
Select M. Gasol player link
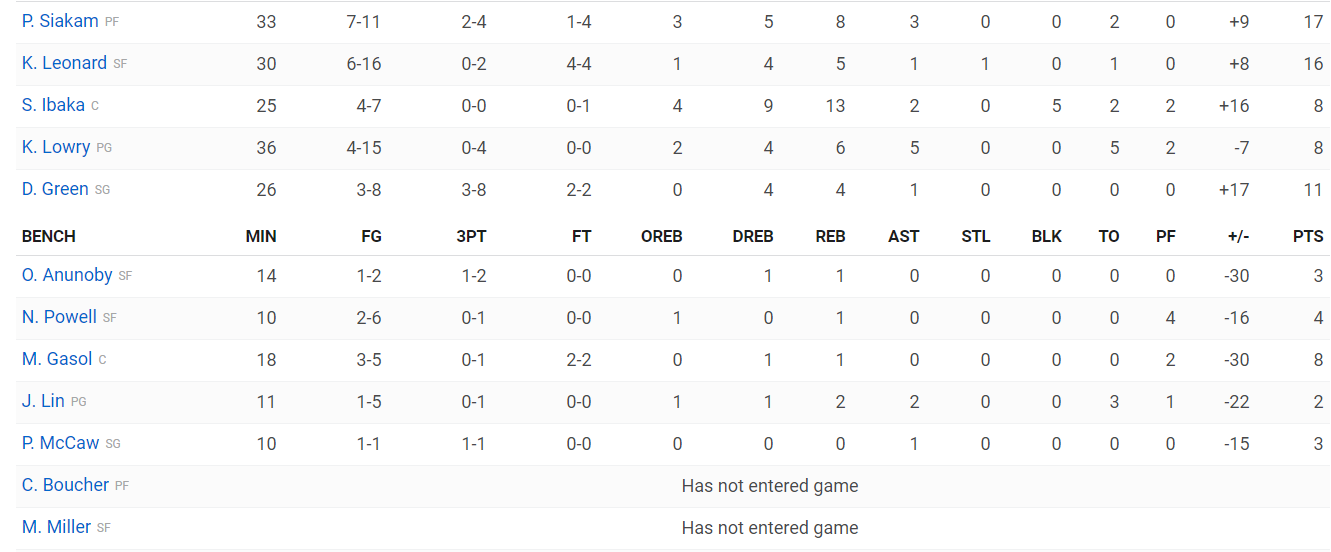57,359
